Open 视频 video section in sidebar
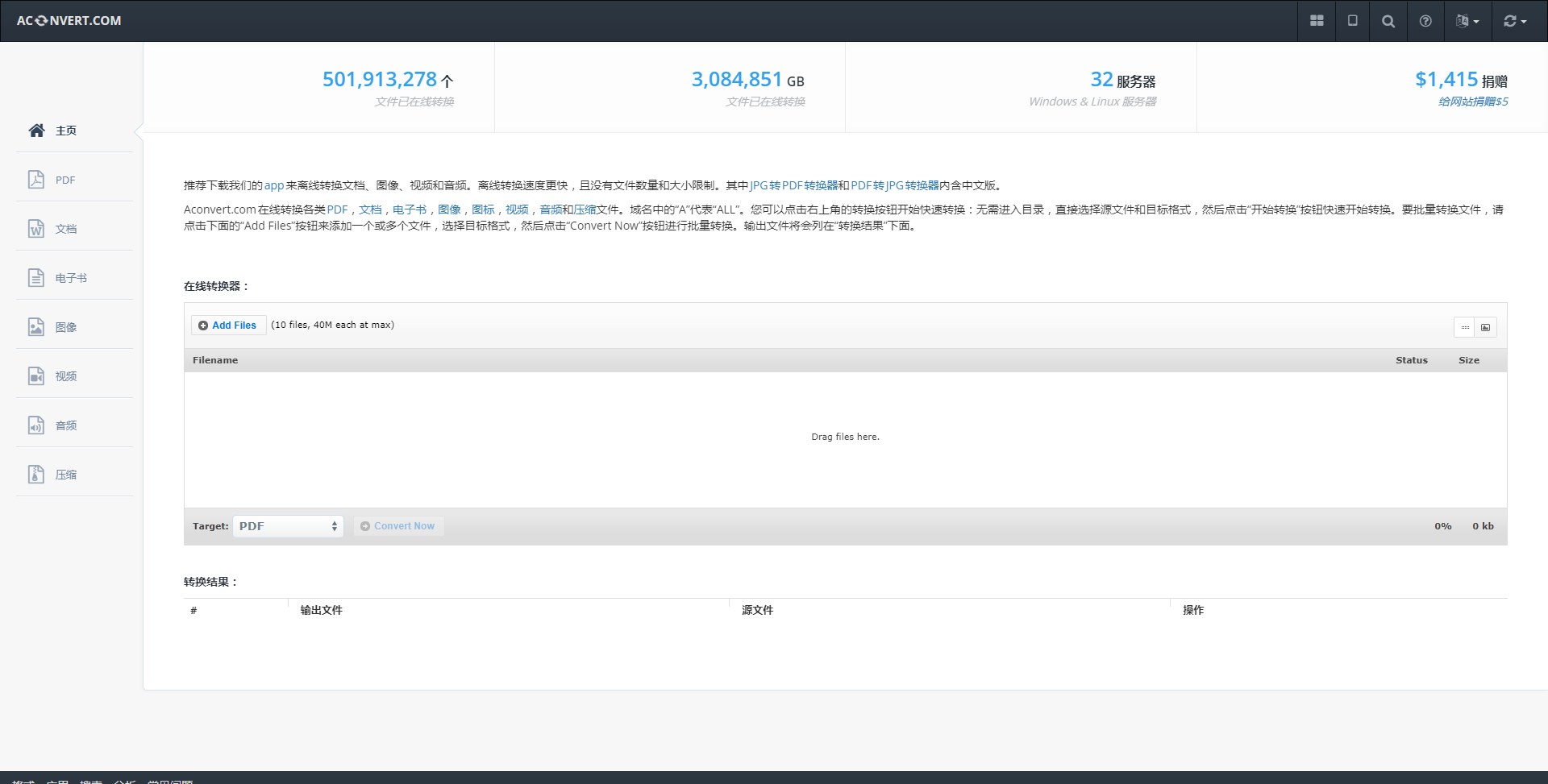Screen dimensions: 1548x784 (x=65, y=376)
